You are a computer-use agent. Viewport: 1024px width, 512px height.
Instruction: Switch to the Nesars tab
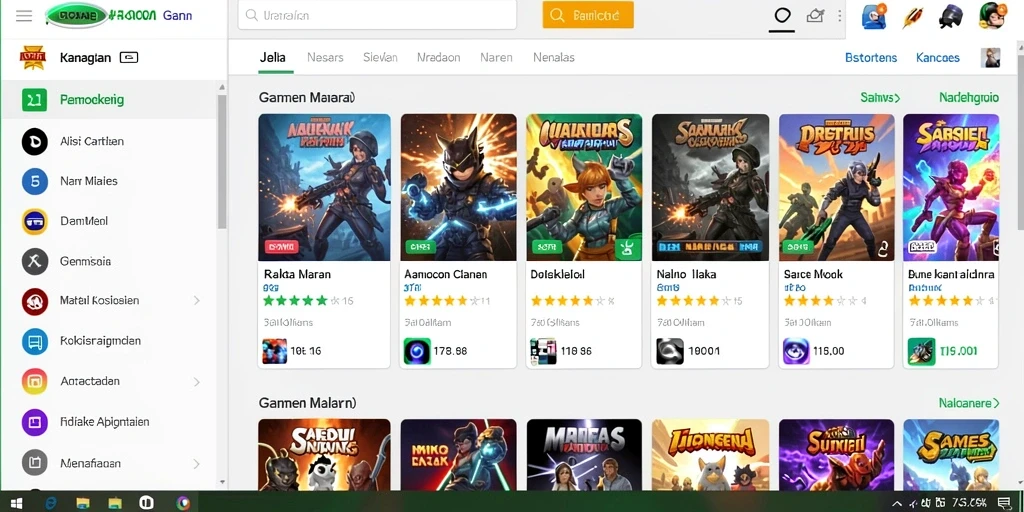(x=325, y=57)
